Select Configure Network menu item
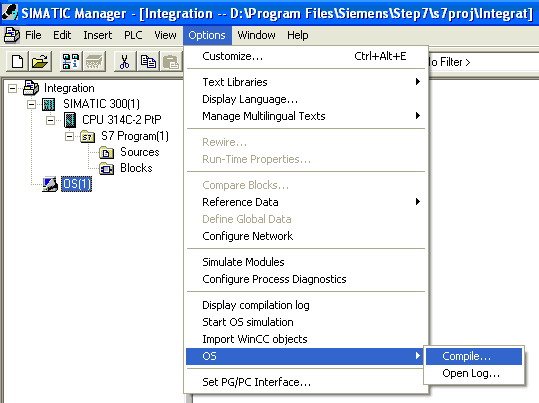Viewport: 539px width, 403px height. tap(306, 236)
